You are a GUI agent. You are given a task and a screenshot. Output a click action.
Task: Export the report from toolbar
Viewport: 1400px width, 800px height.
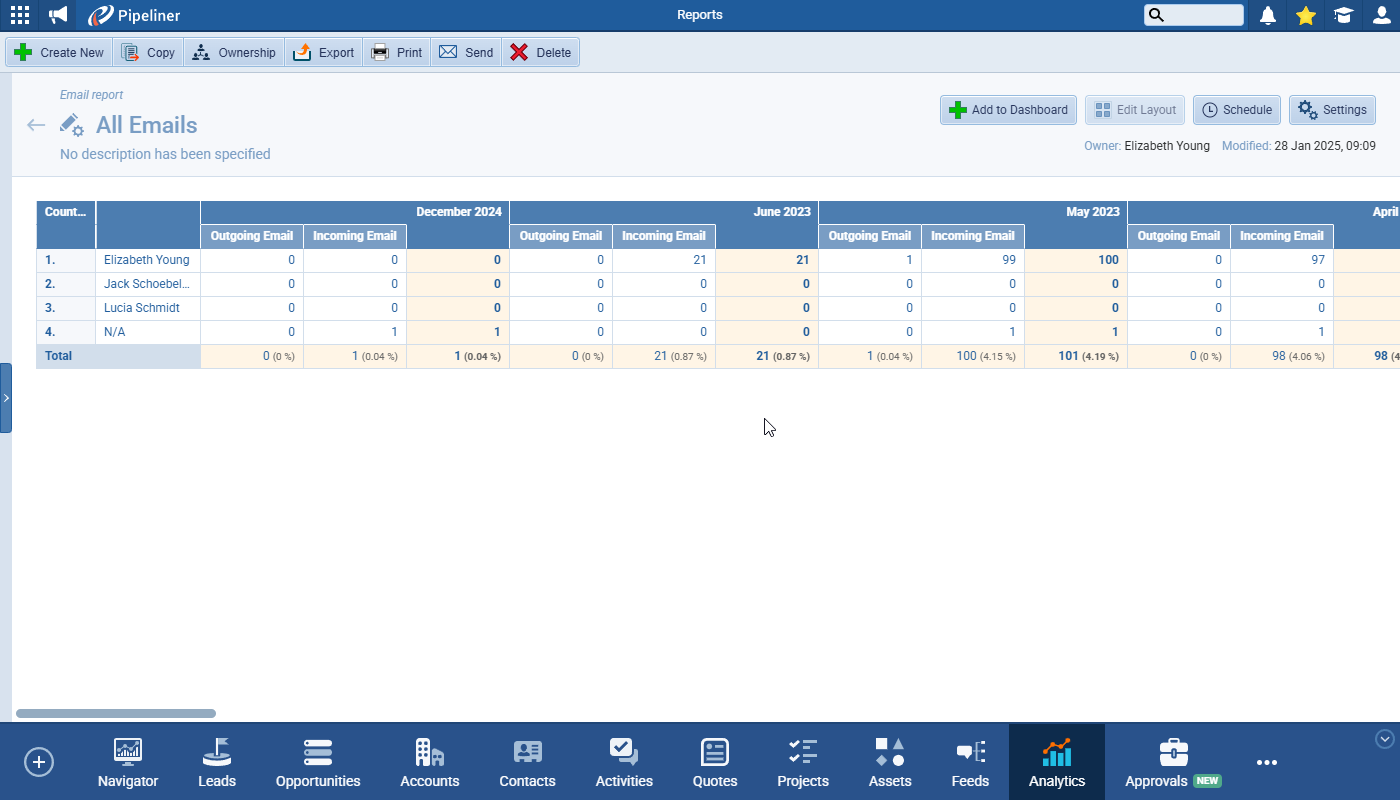point(324,53)
